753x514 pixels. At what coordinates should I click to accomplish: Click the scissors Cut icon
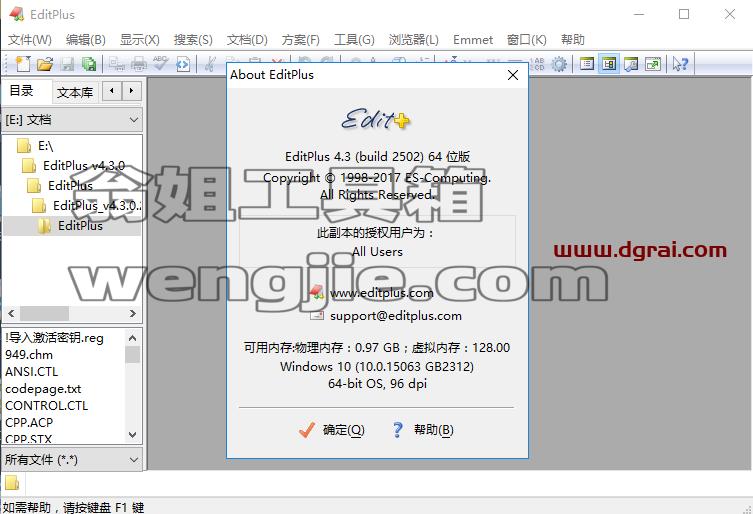[x=210, y=64]
